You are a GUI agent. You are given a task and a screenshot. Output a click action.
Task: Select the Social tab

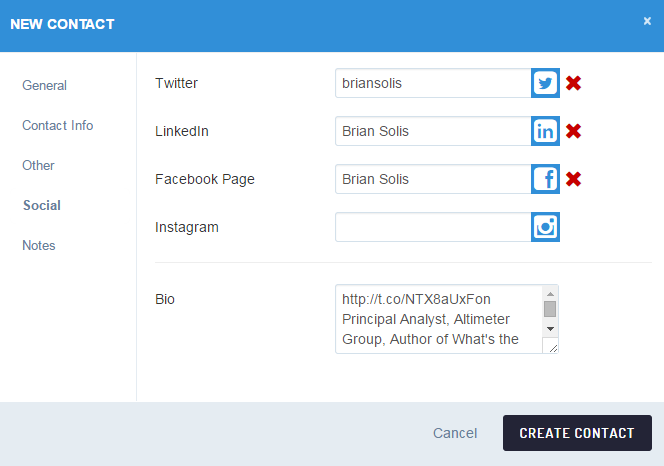42,205
